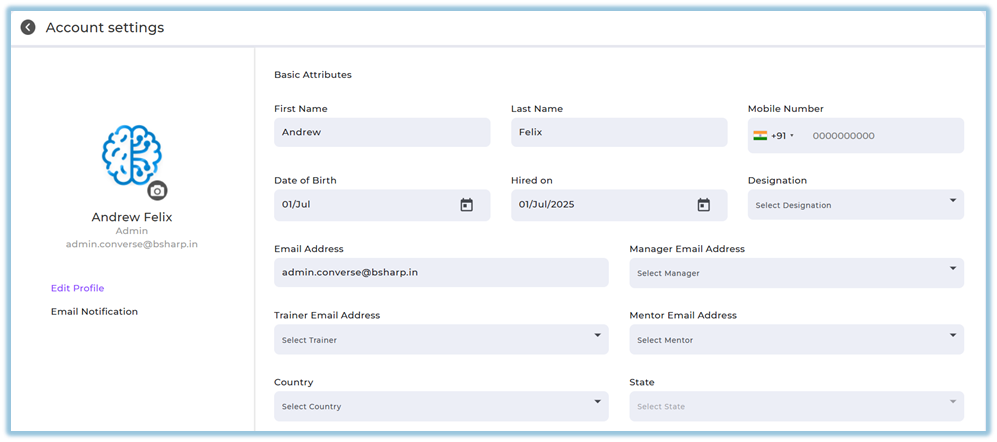
Task: Expand the Select Trainer dropdown
Action: [440, 340]
